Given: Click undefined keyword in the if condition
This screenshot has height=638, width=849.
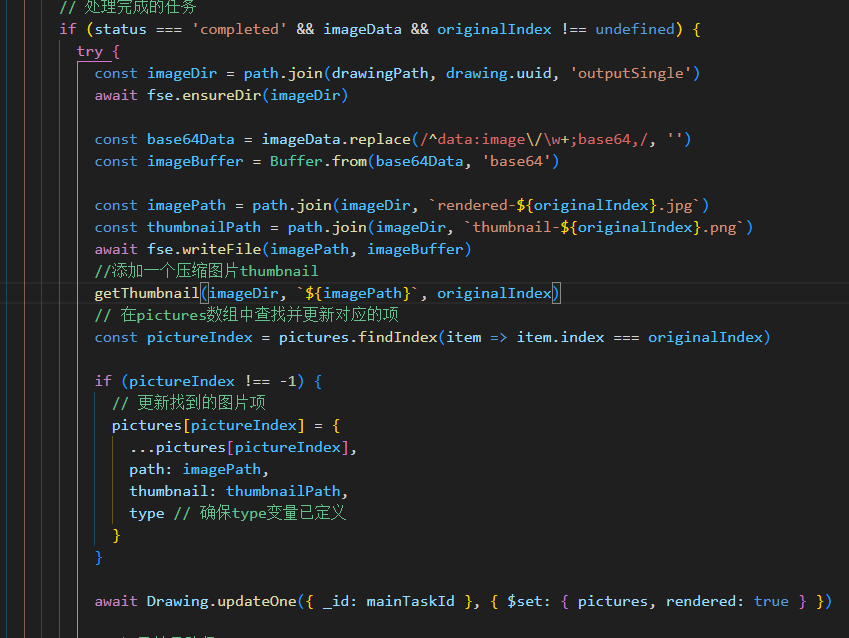Looking at the screenshot, I should (635, 29).
